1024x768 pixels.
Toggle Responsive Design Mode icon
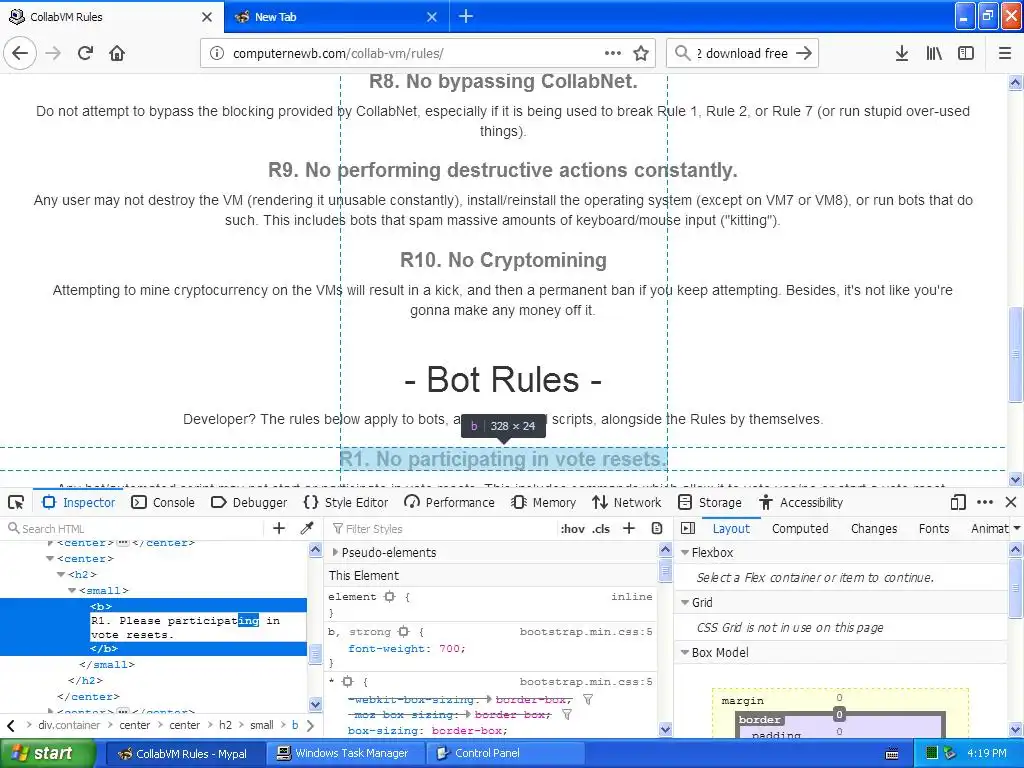click(x=957, y=502)
